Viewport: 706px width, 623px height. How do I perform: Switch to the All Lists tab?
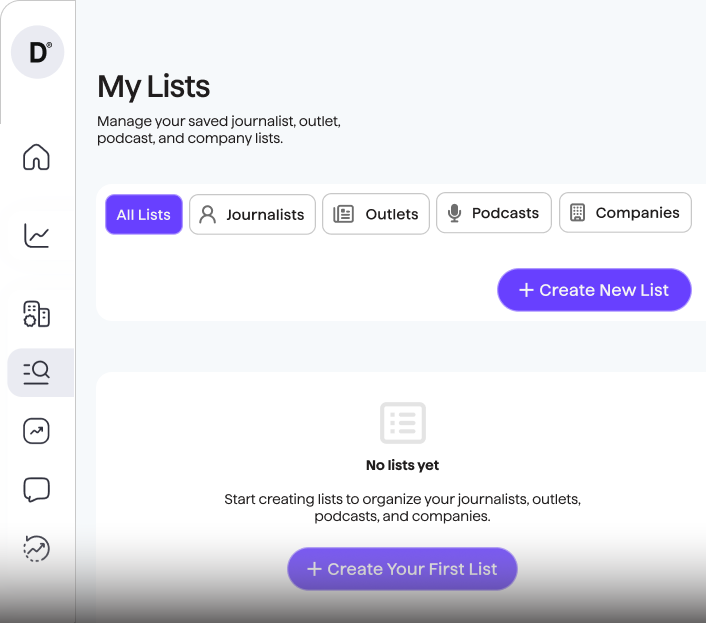coord(144,214)
